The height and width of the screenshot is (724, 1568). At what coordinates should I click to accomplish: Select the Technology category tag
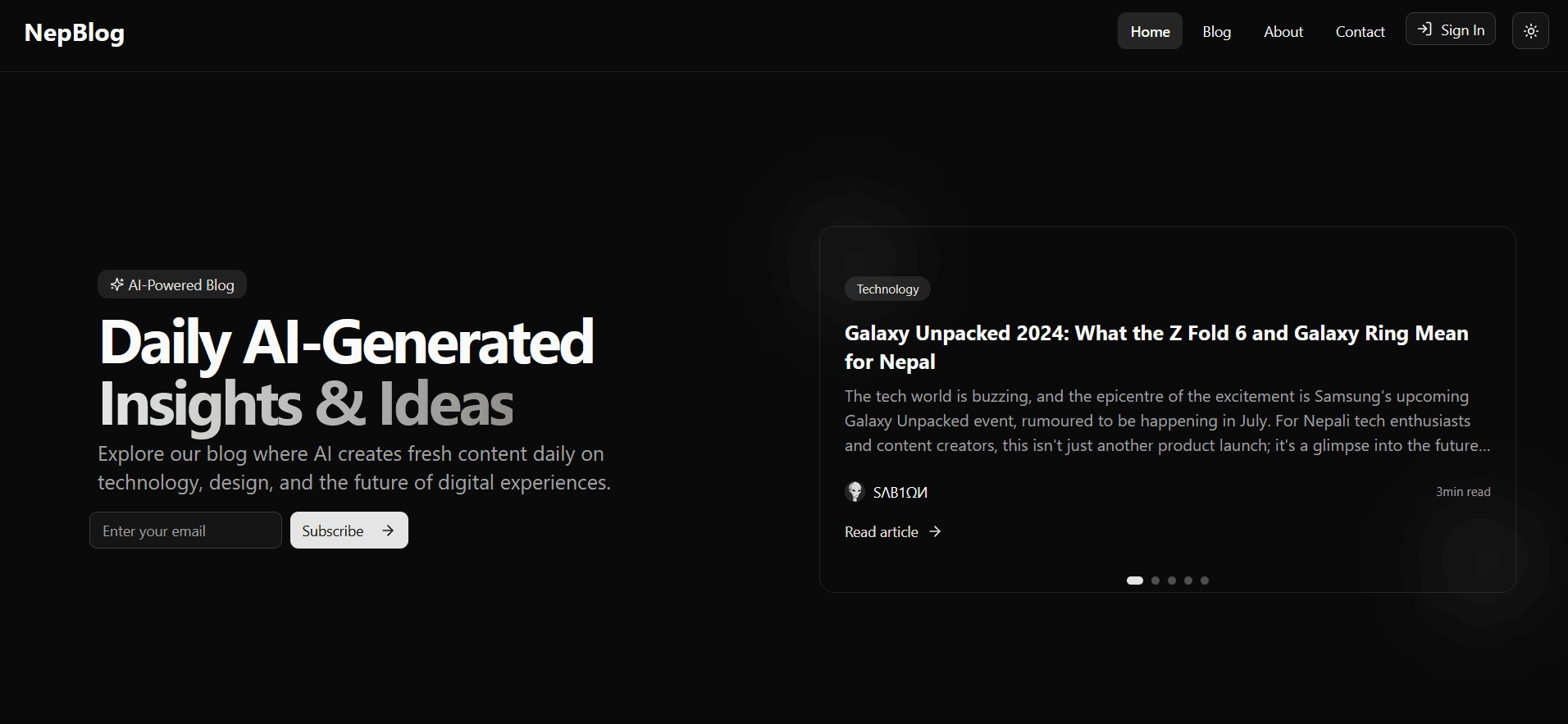tap(887, 289)
